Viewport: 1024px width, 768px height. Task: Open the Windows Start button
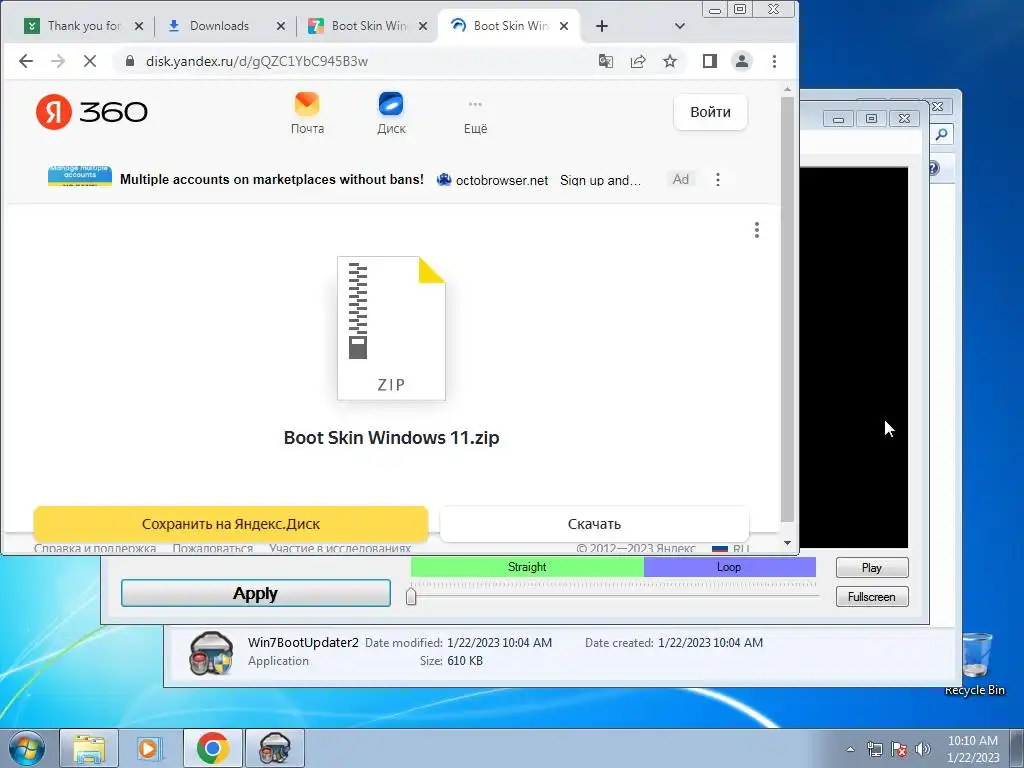click(27, 748)
